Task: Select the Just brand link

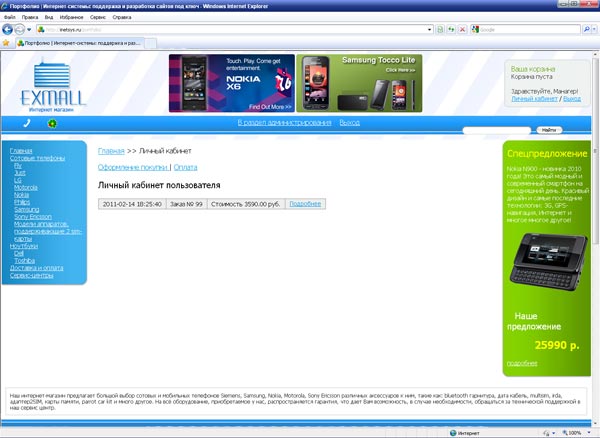Action: pyautogui.click(x=20, y=173)
